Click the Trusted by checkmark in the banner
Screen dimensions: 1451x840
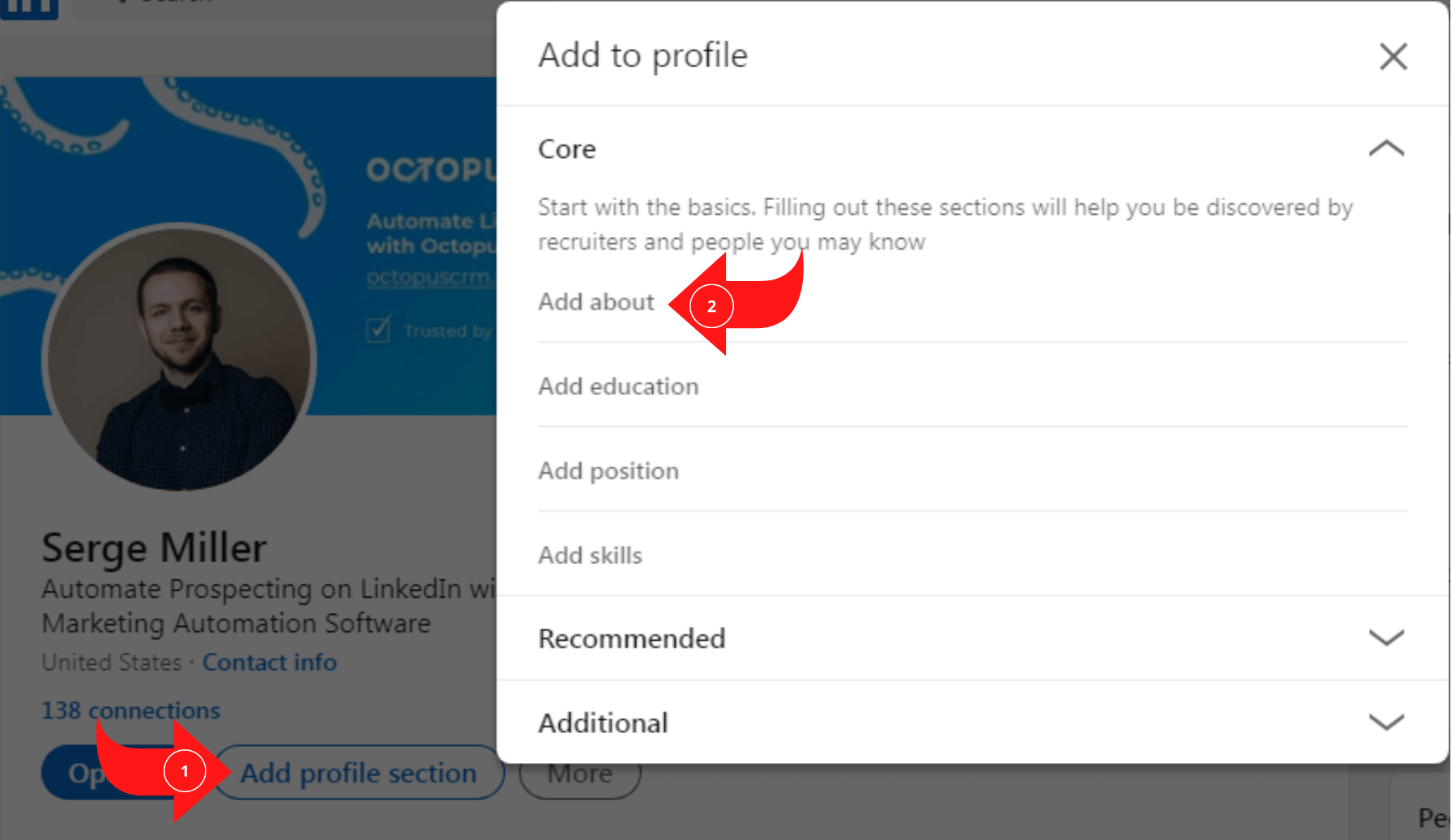[x=378, y=330]
